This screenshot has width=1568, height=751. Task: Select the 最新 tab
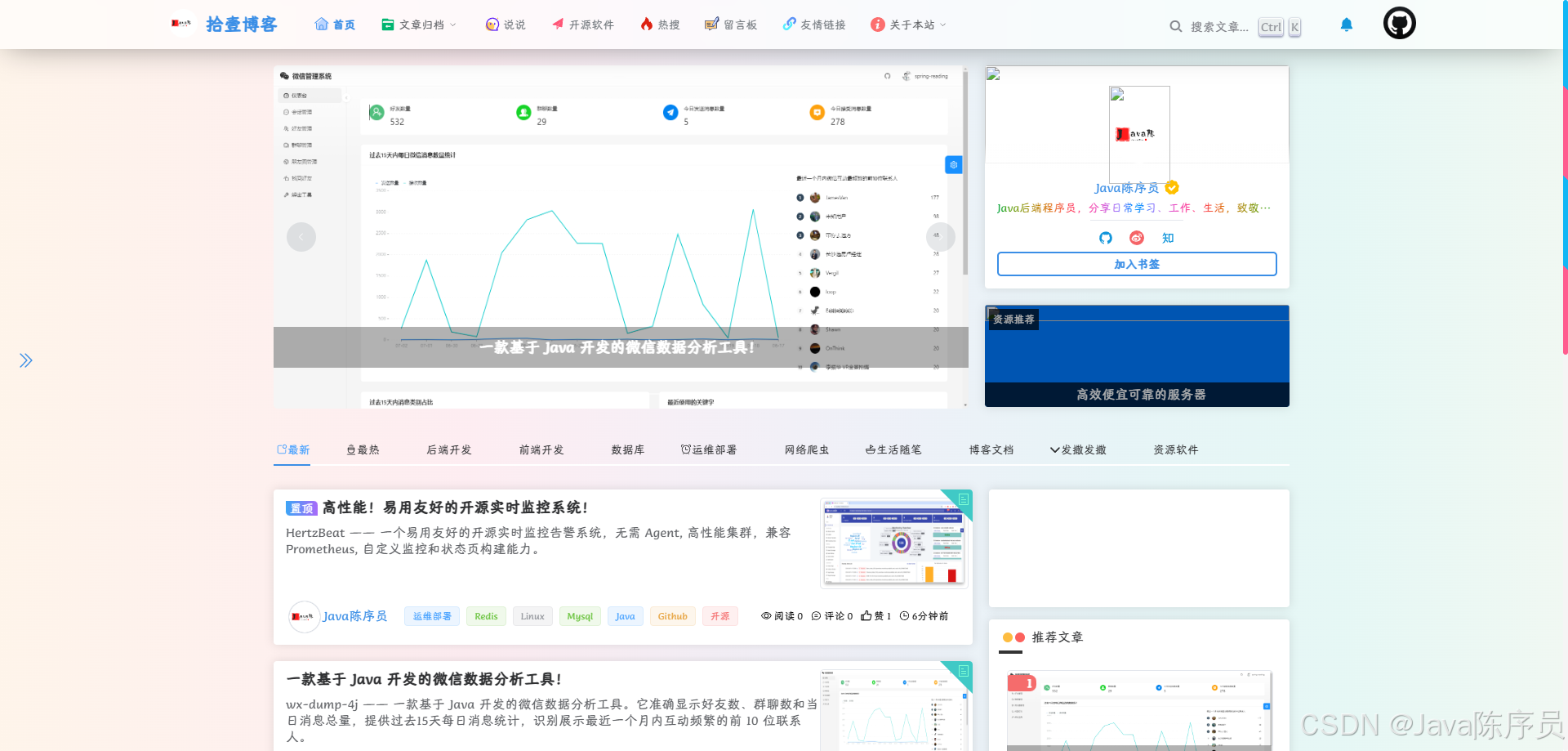(292, 449)
